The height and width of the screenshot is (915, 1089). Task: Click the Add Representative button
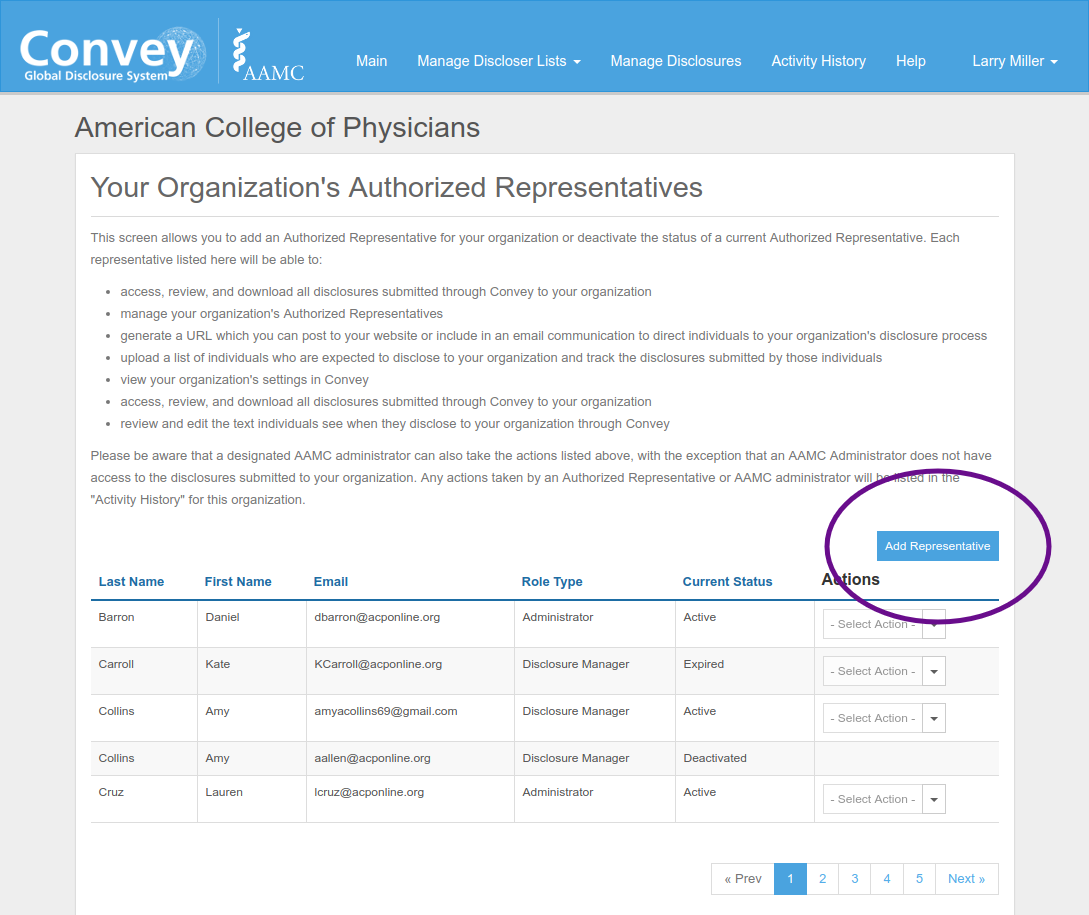[x=938, y=546]
